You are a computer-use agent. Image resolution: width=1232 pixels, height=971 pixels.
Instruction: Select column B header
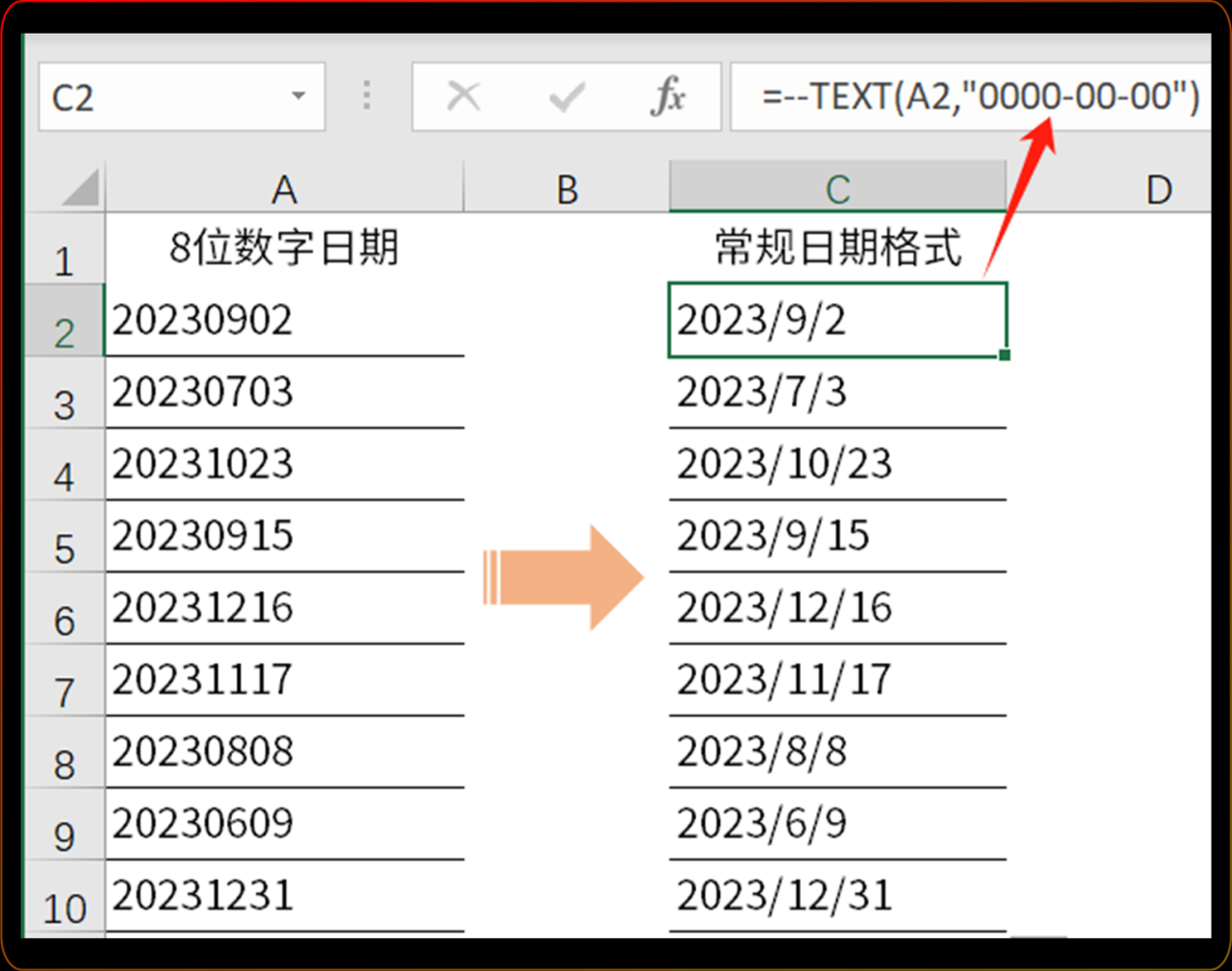tap(567, 189)
